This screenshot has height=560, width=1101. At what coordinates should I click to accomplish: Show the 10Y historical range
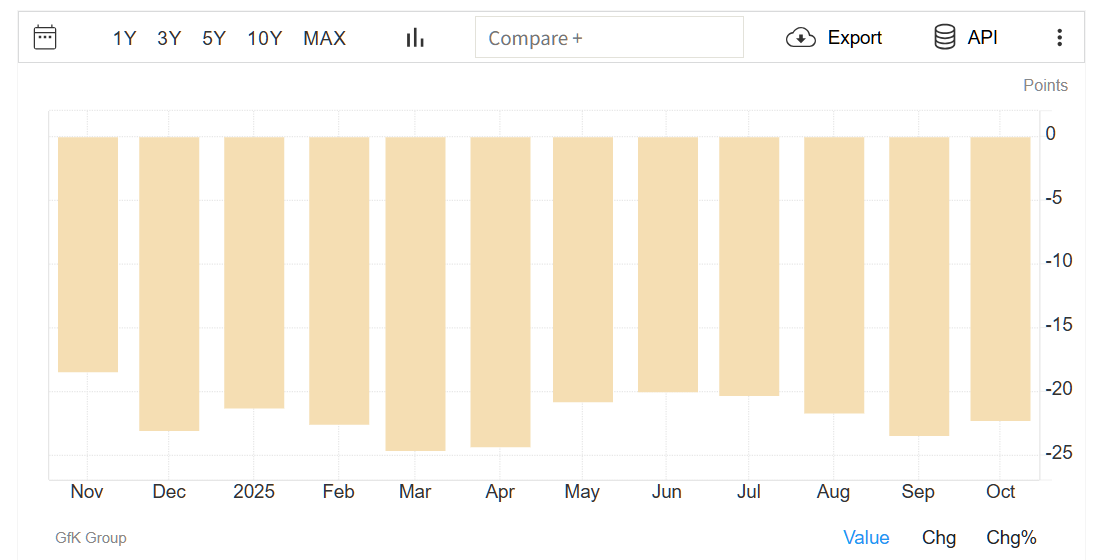point(265,38)
